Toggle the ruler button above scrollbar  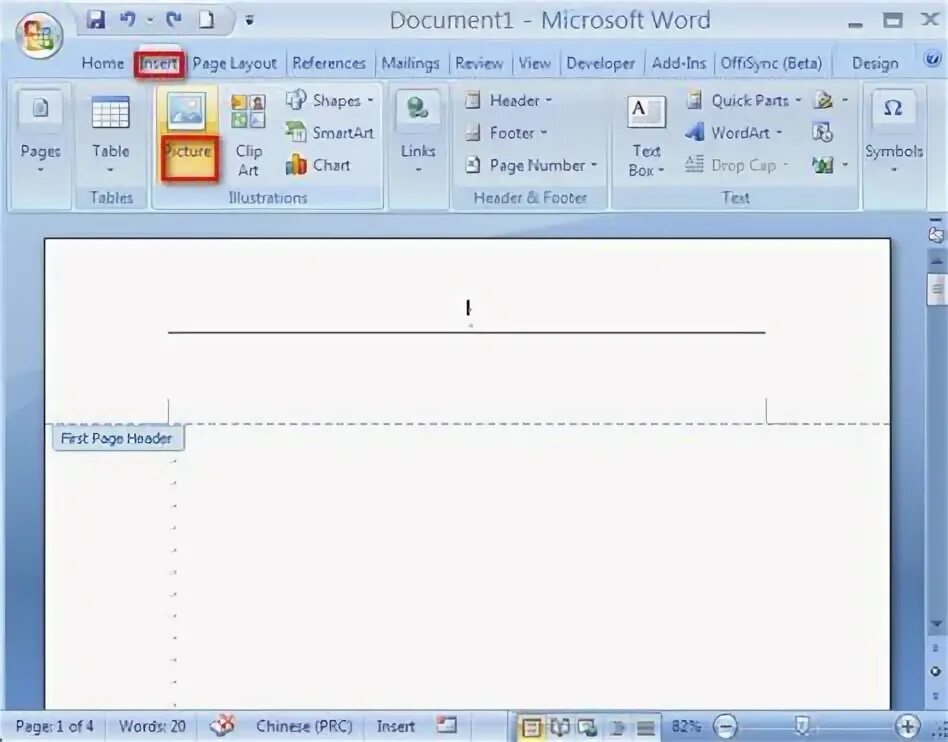point(936,235)
